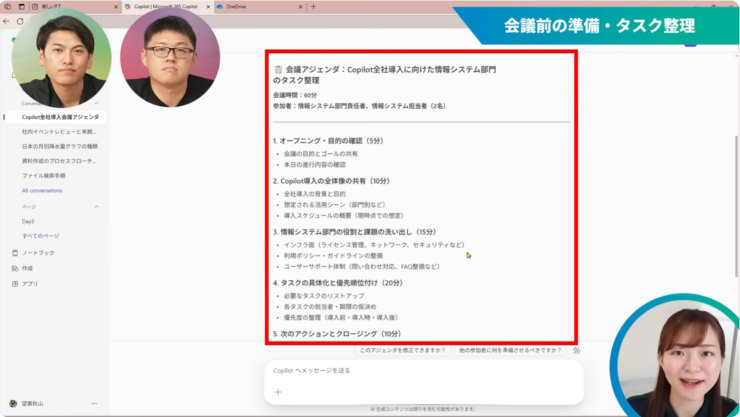Viewport: 740px width, 417px height.
Task: Open the browser profile icon in tab strip
Action: tap(8, 7)
